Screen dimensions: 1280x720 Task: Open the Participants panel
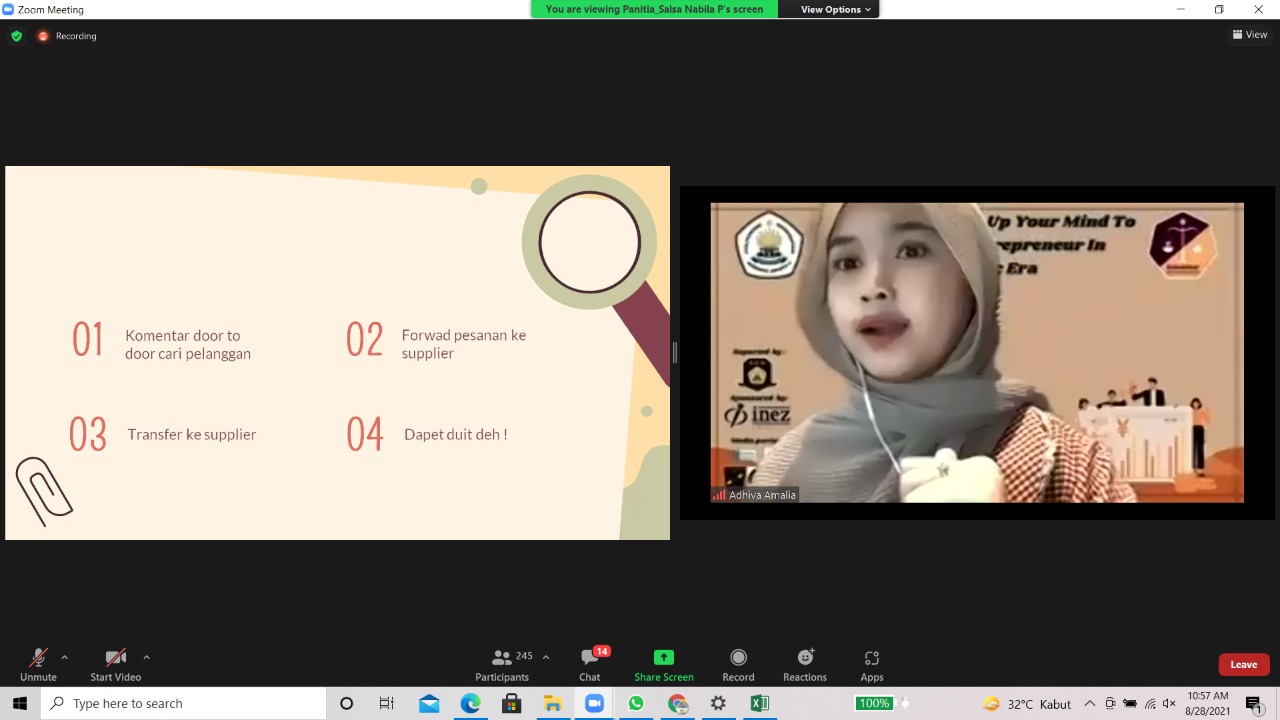tap(502, 665)
